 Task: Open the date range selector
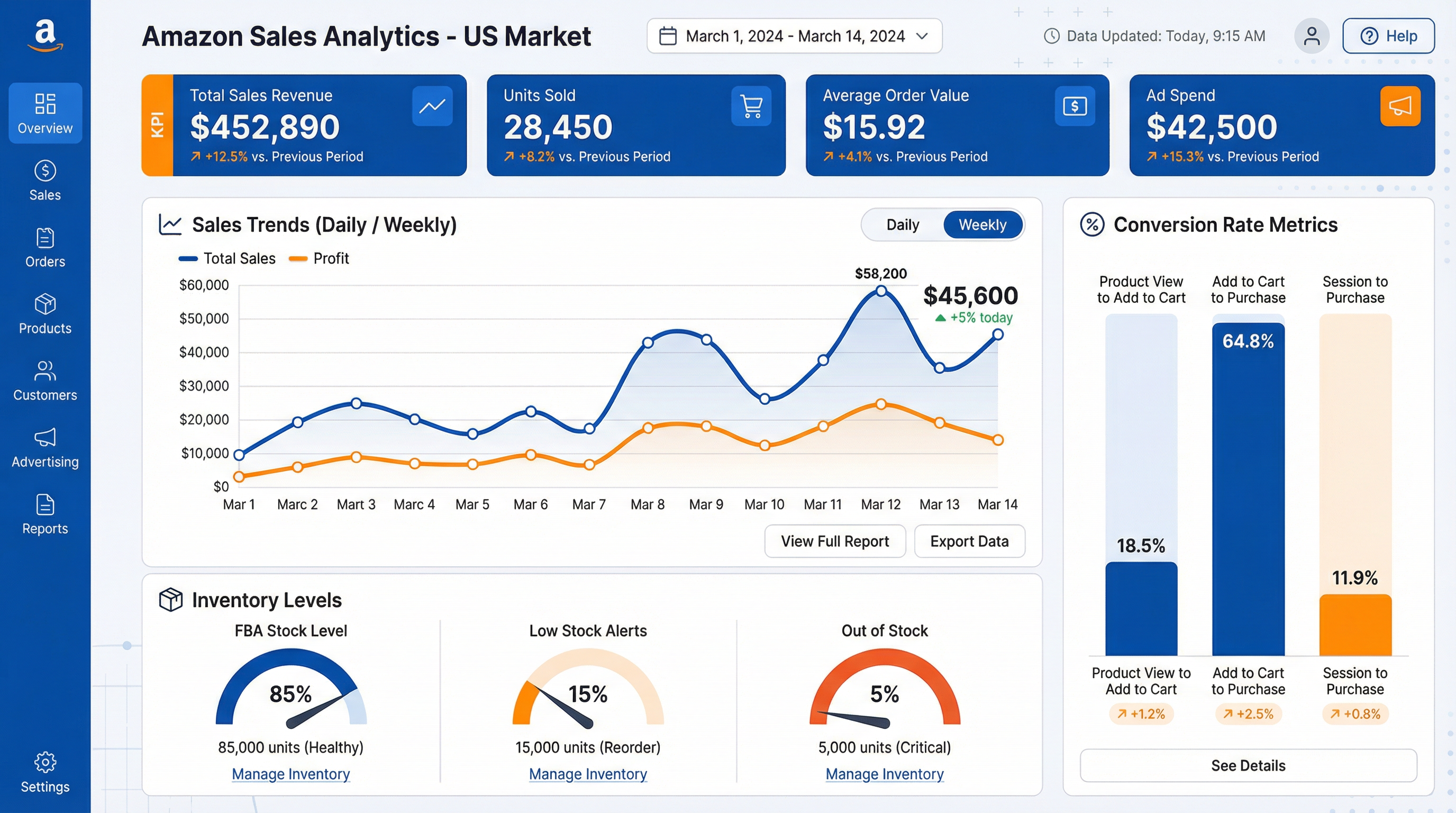tap(793, 35)
